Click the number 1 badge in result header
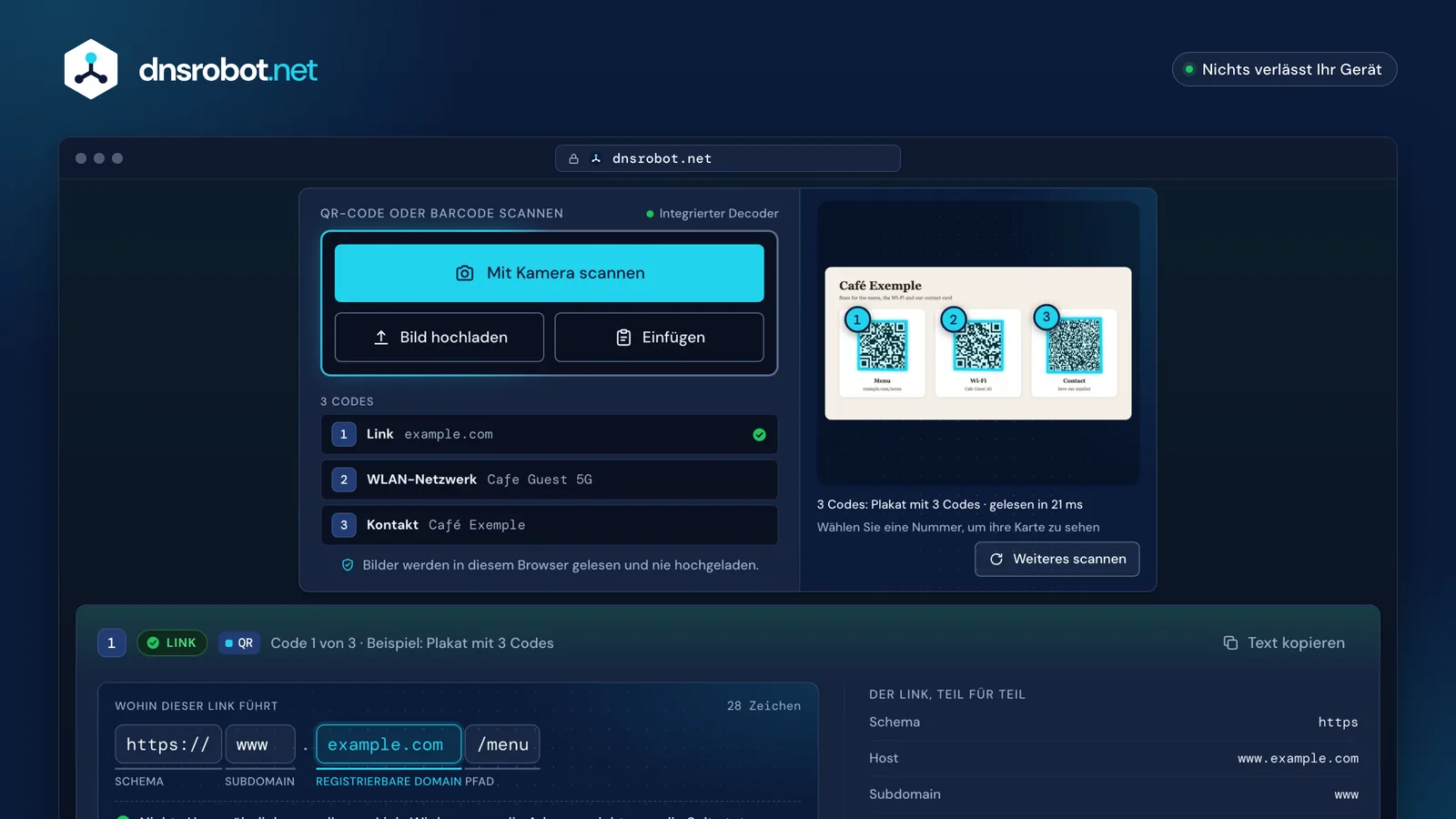This screenshot has height=819, width=1456. pyautogui.click(x=112, y=642)
